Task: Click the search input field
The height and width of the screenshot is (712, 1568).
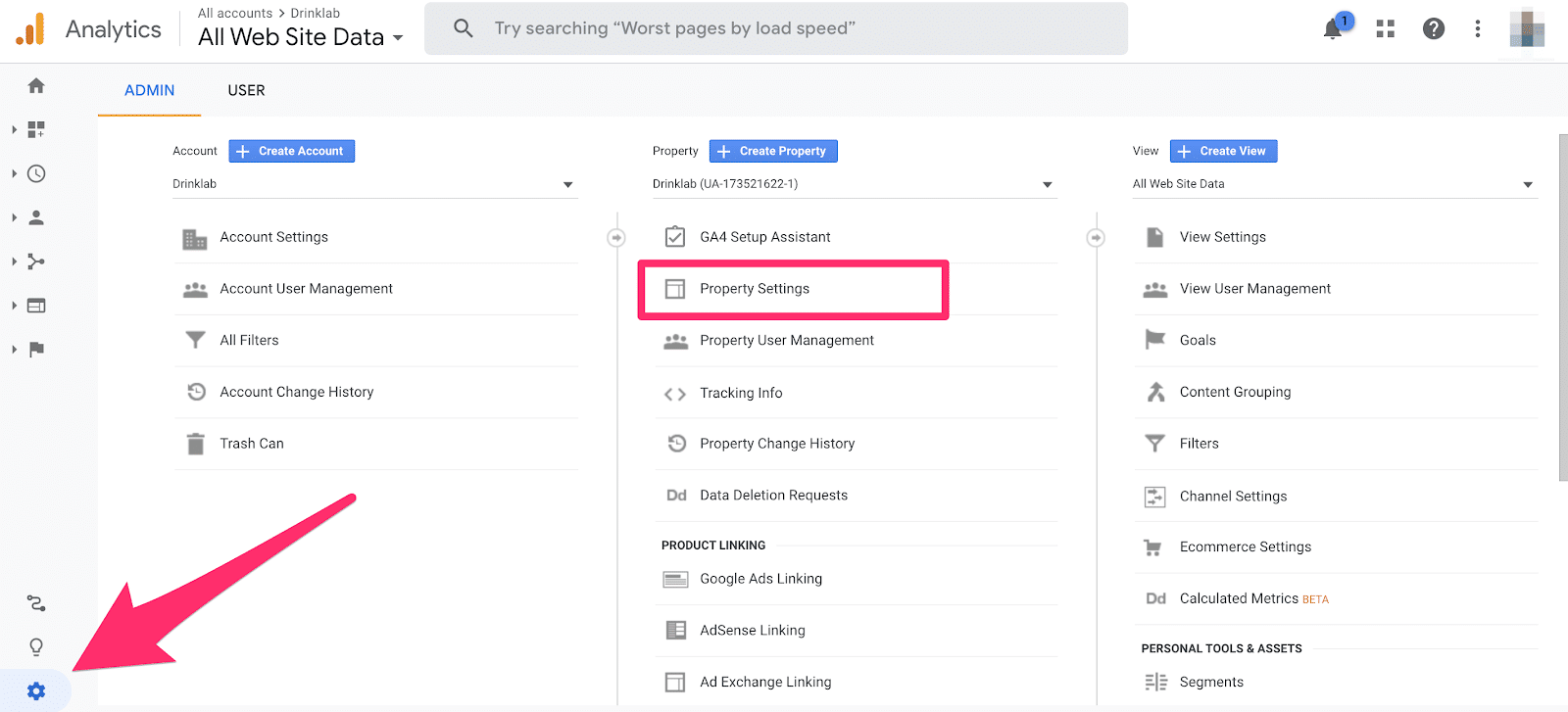Action: [775, 28]
